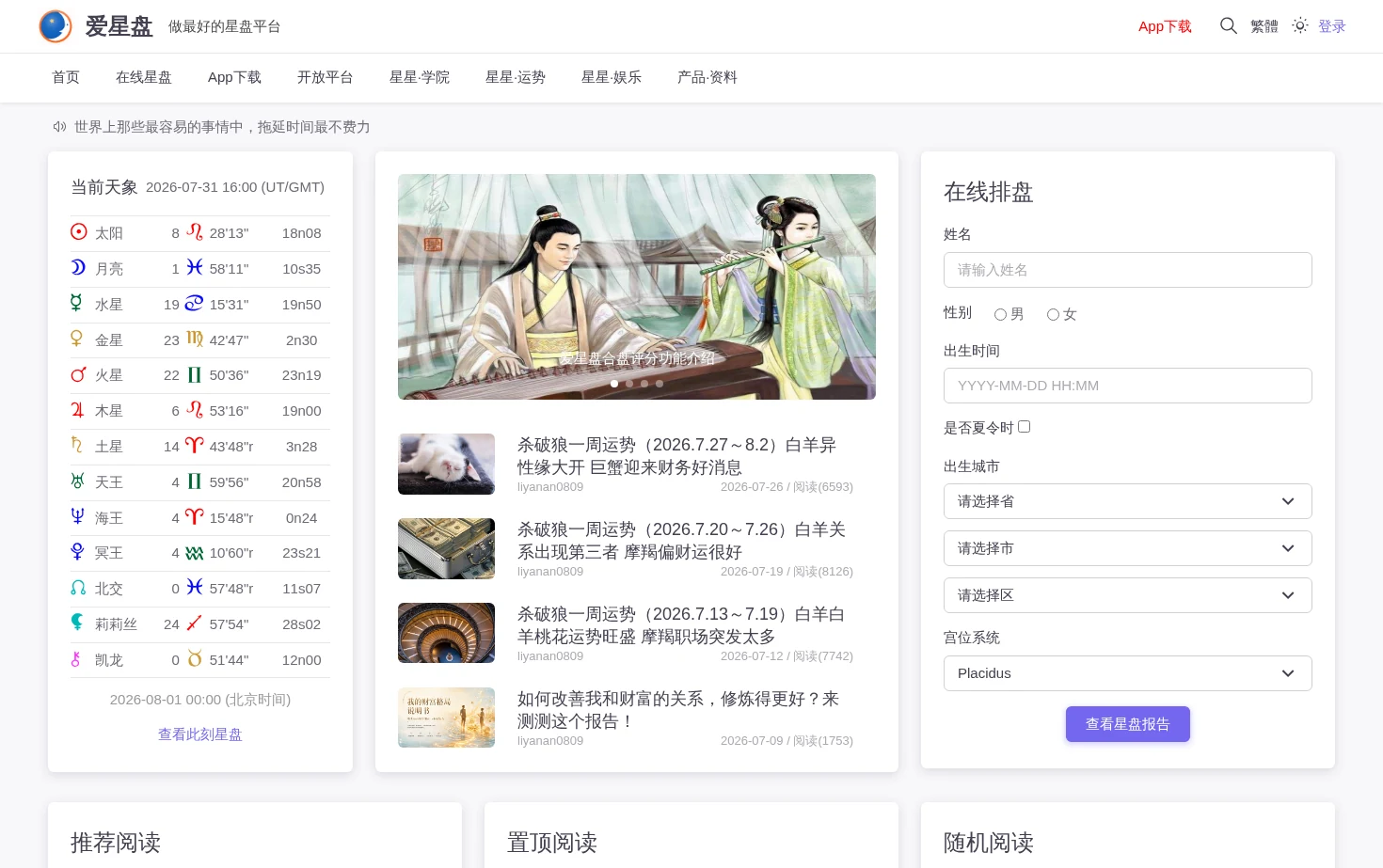Click the speaker announcement icon

pyautogui.click(x=59, y=127)
